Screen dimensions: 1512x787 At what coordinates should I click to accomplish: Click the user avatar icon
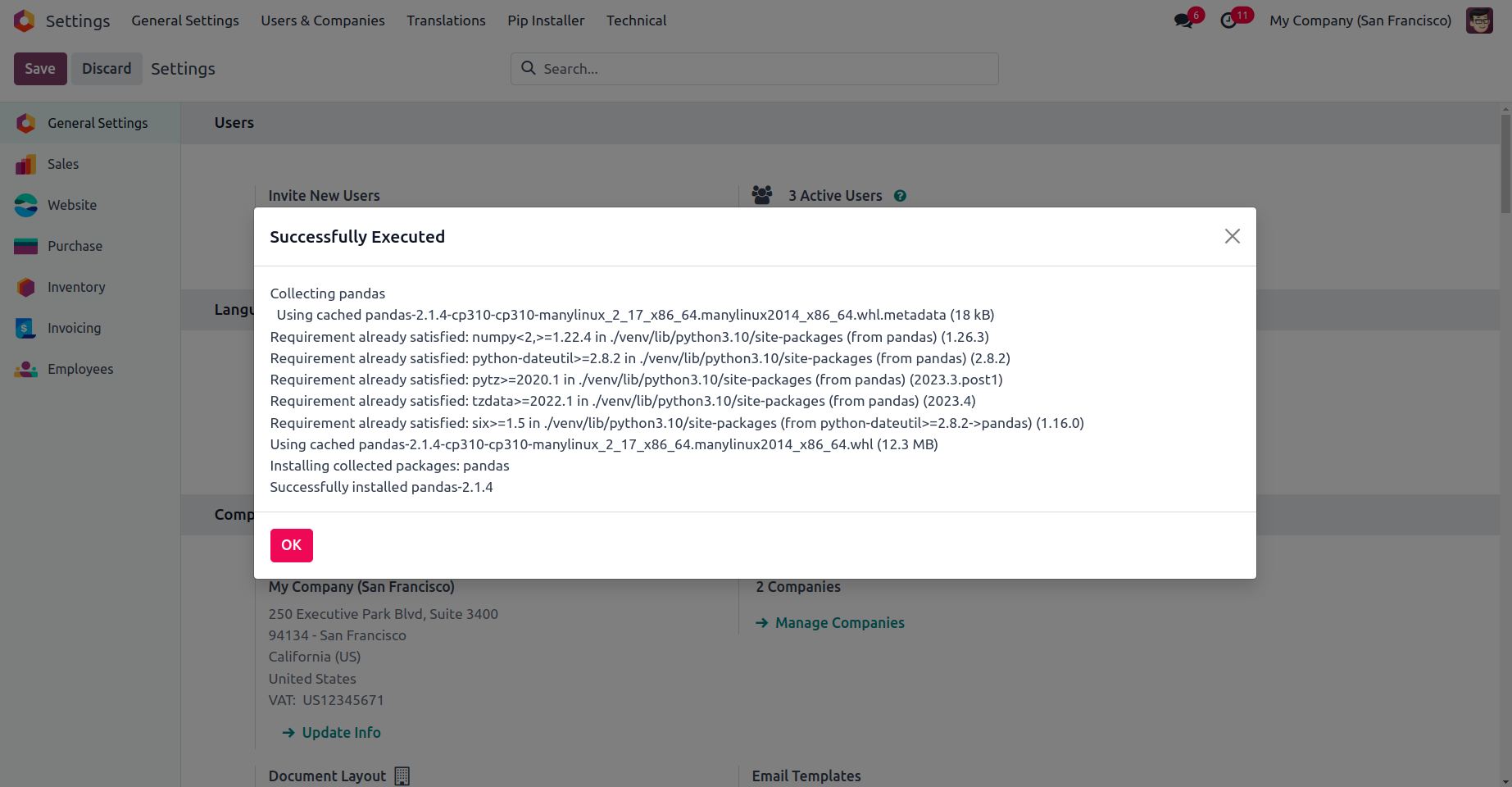click(1479, 20)
